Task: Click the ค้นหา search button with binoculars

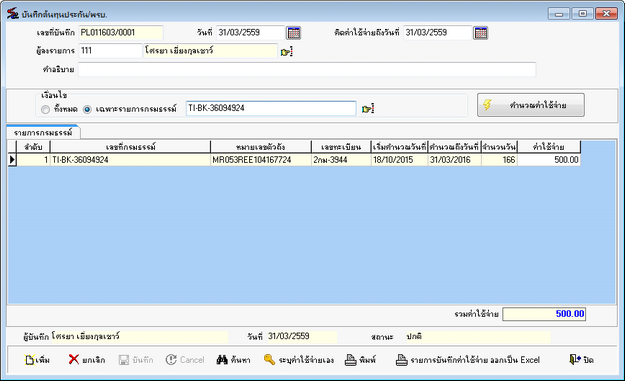Action: coord(234,360)
